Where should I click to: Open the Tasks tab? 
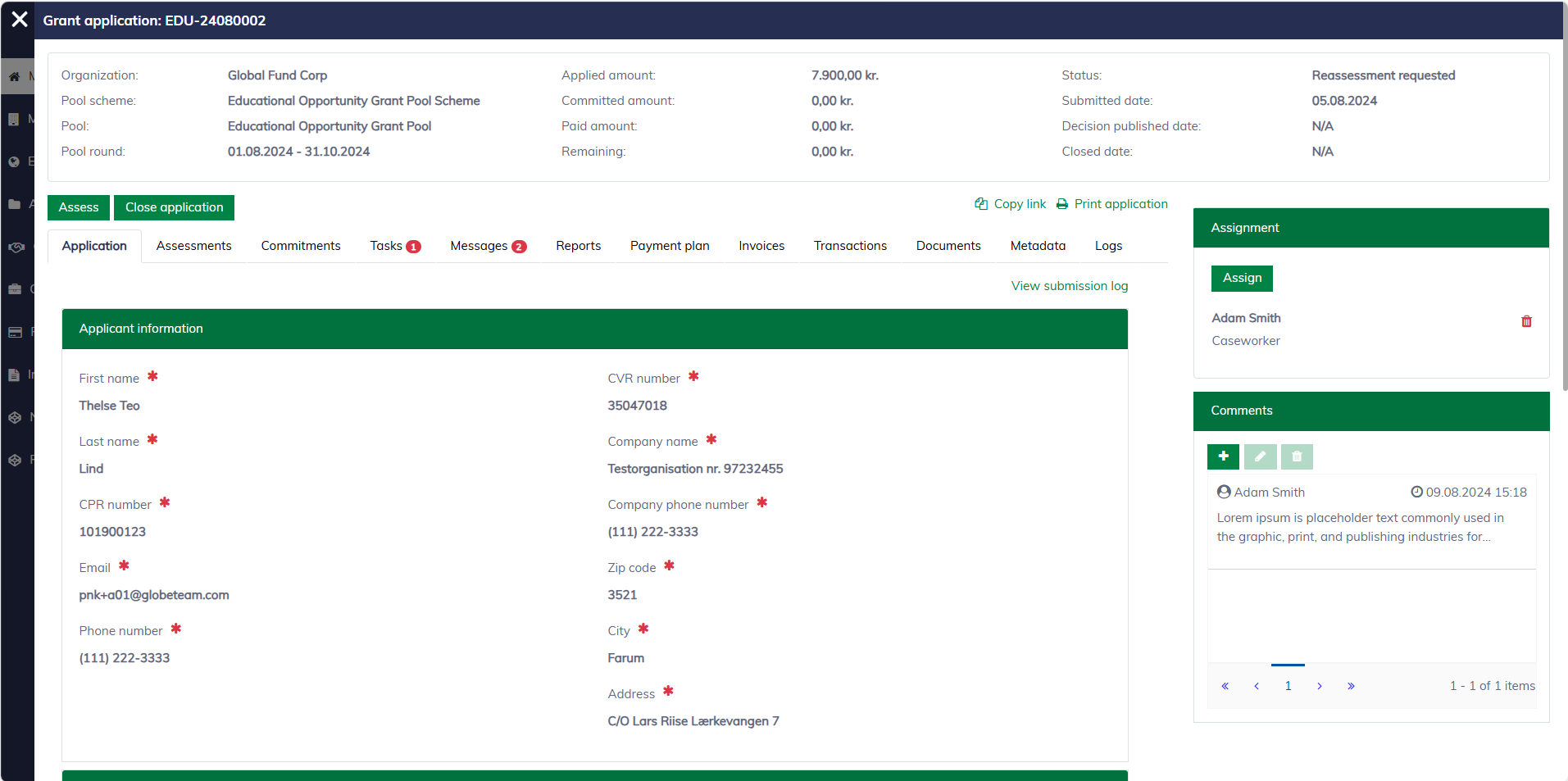pos(394,246)
